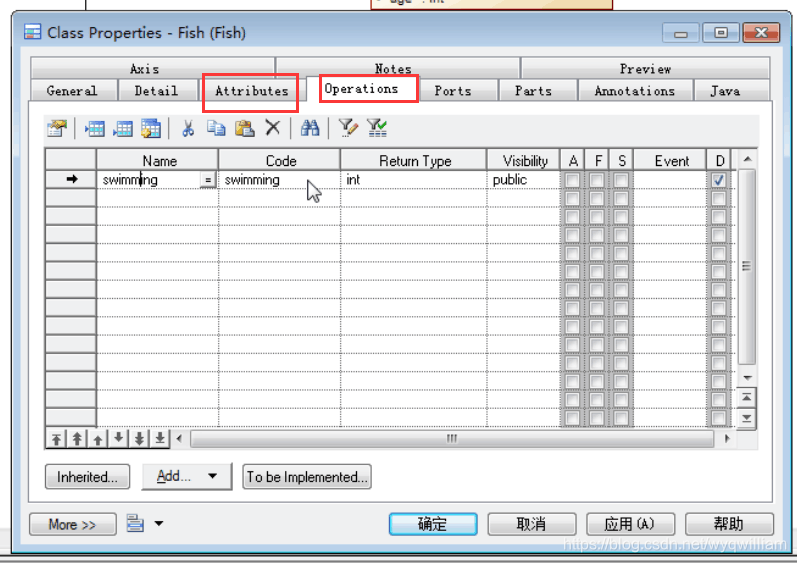This screenshot has height=563, width=797.
Task: Select the Code cell containing swimming
Action: [x=279, y=180]
